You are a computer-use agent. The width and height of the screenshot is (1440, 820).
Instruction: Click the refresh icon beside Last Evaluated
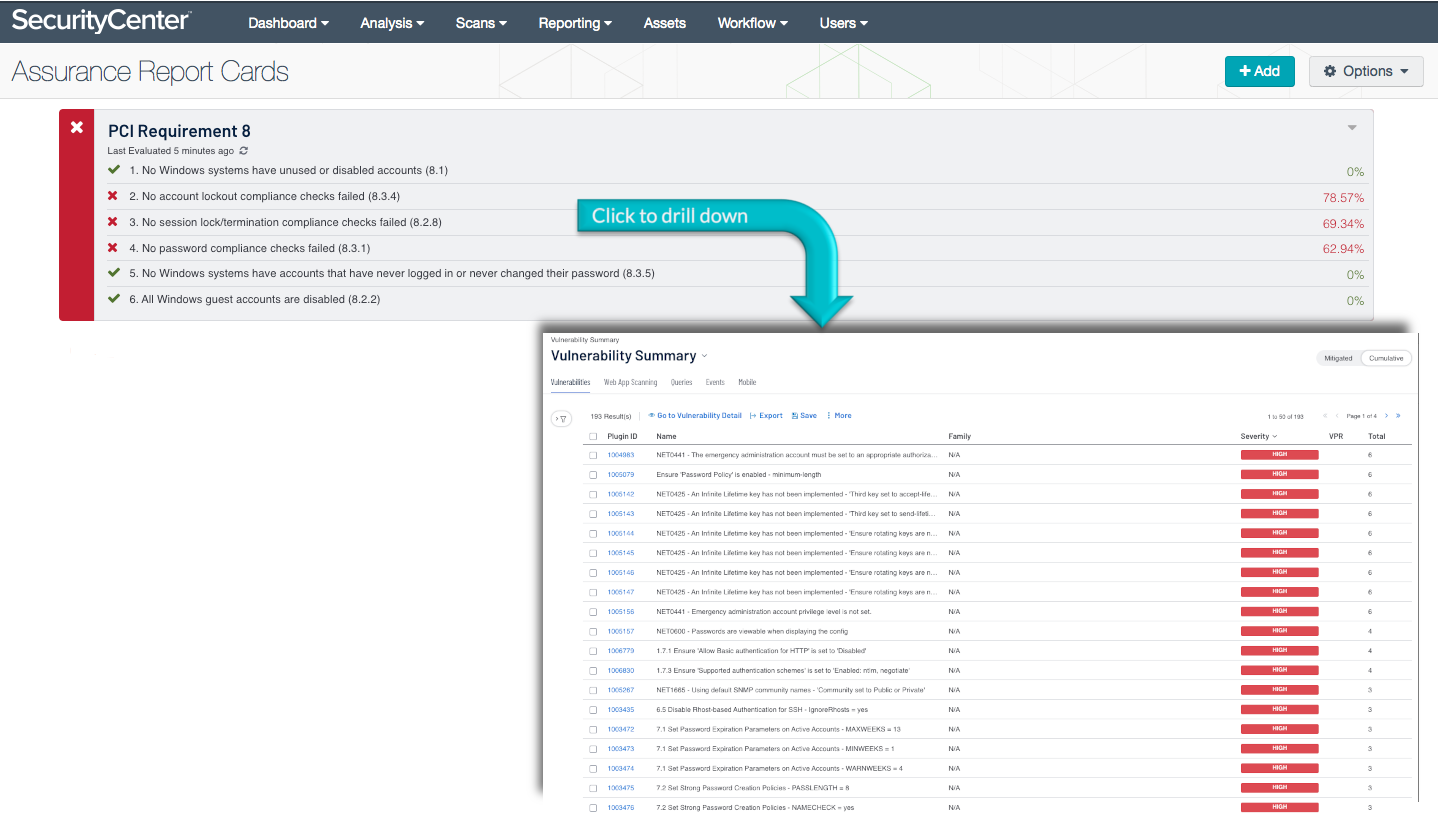pyautogui.click(x=244, y=151)
